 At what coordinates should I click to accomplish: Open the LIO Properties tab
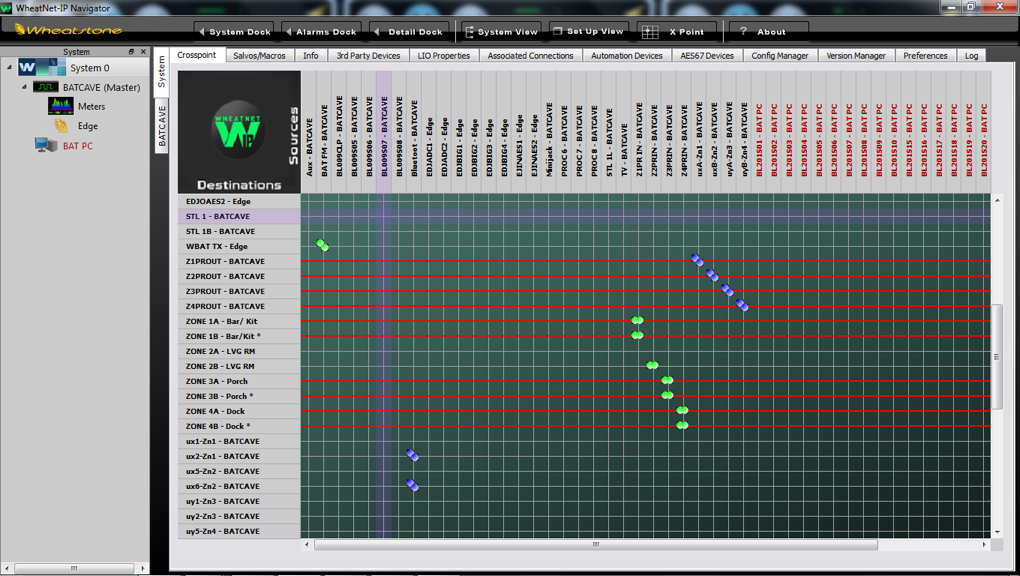coord(444,55)
